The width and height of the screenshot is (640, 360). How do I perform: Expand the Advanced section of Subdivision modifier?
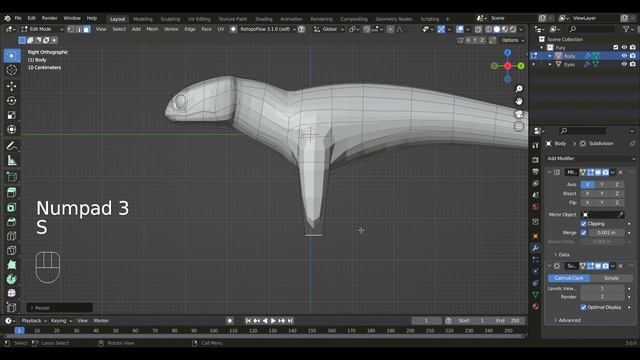(x=567, y=320)
